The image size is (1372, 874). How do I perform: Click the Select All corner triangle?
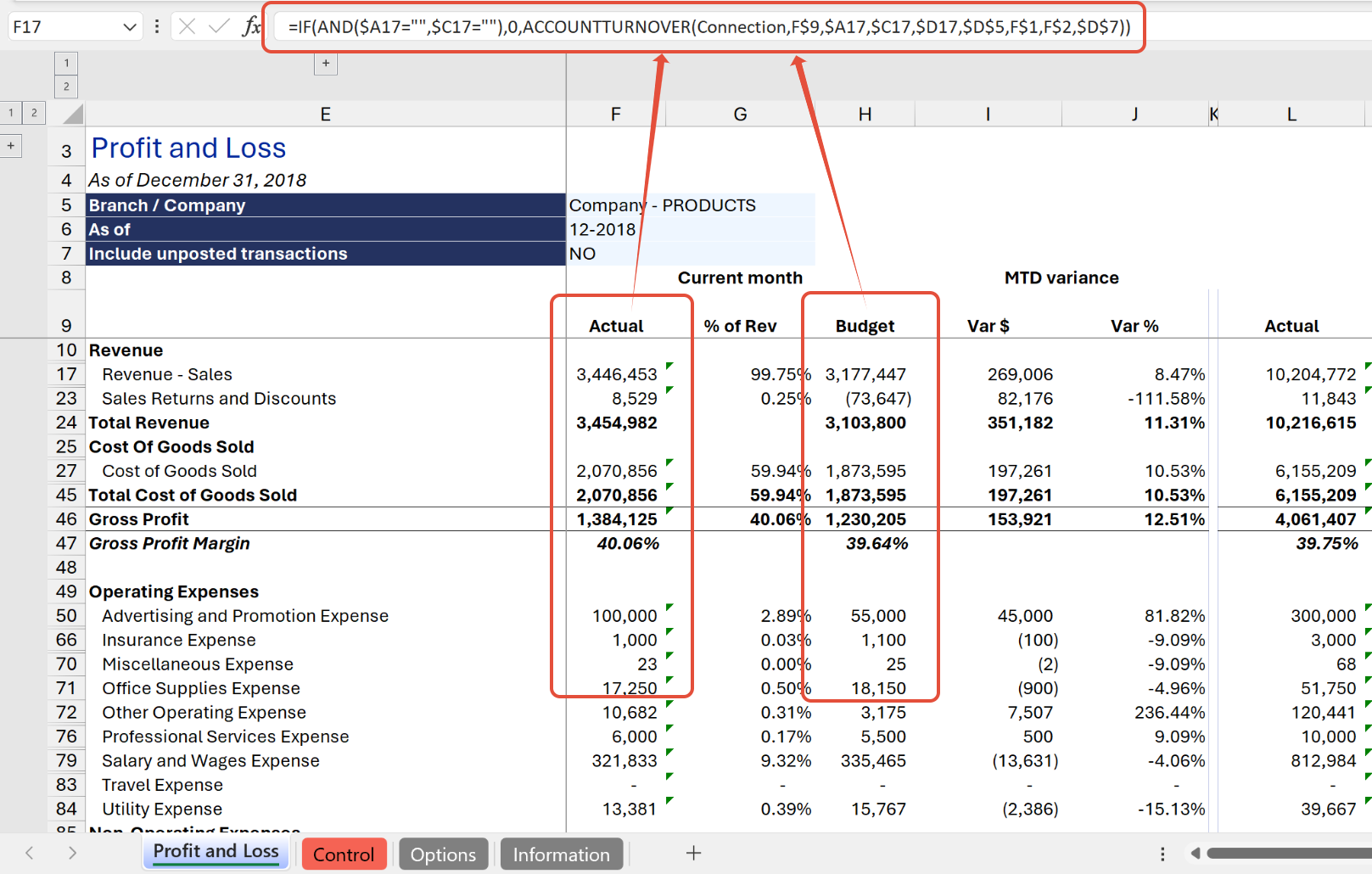pyautogui.click(x=72, y=114)
